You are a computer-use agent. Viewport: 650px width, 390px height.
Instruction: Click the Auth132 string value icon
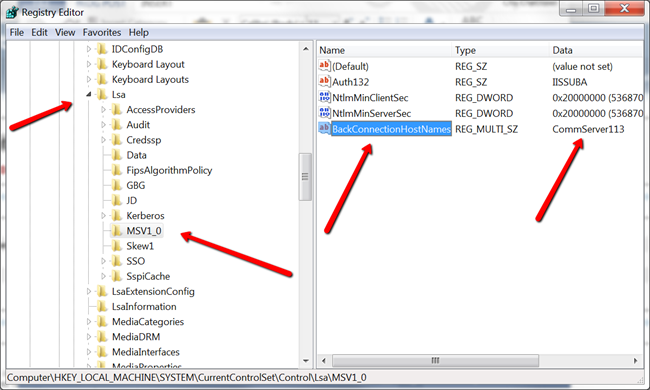click(325, 82)
